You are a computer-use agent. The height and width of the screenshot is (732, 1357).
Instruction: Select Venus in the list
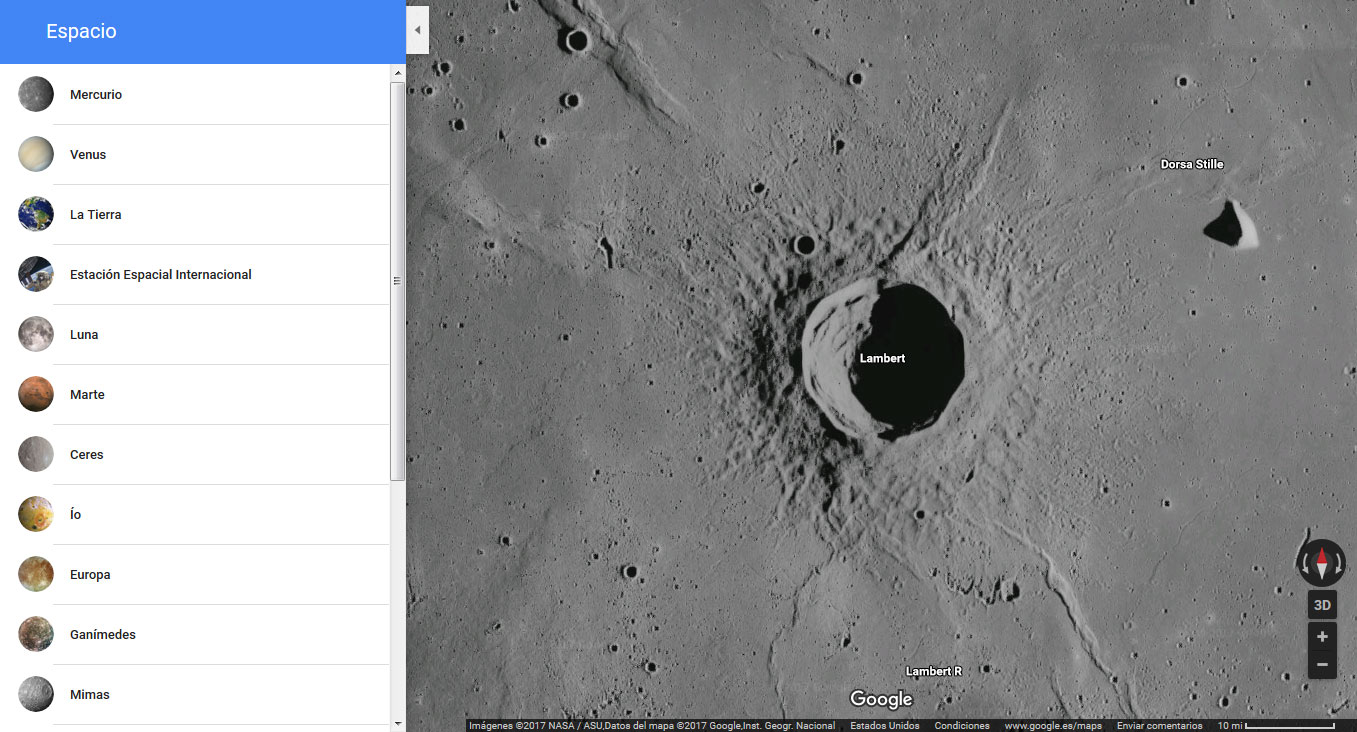pyautogui.click(x=195, y=154)
